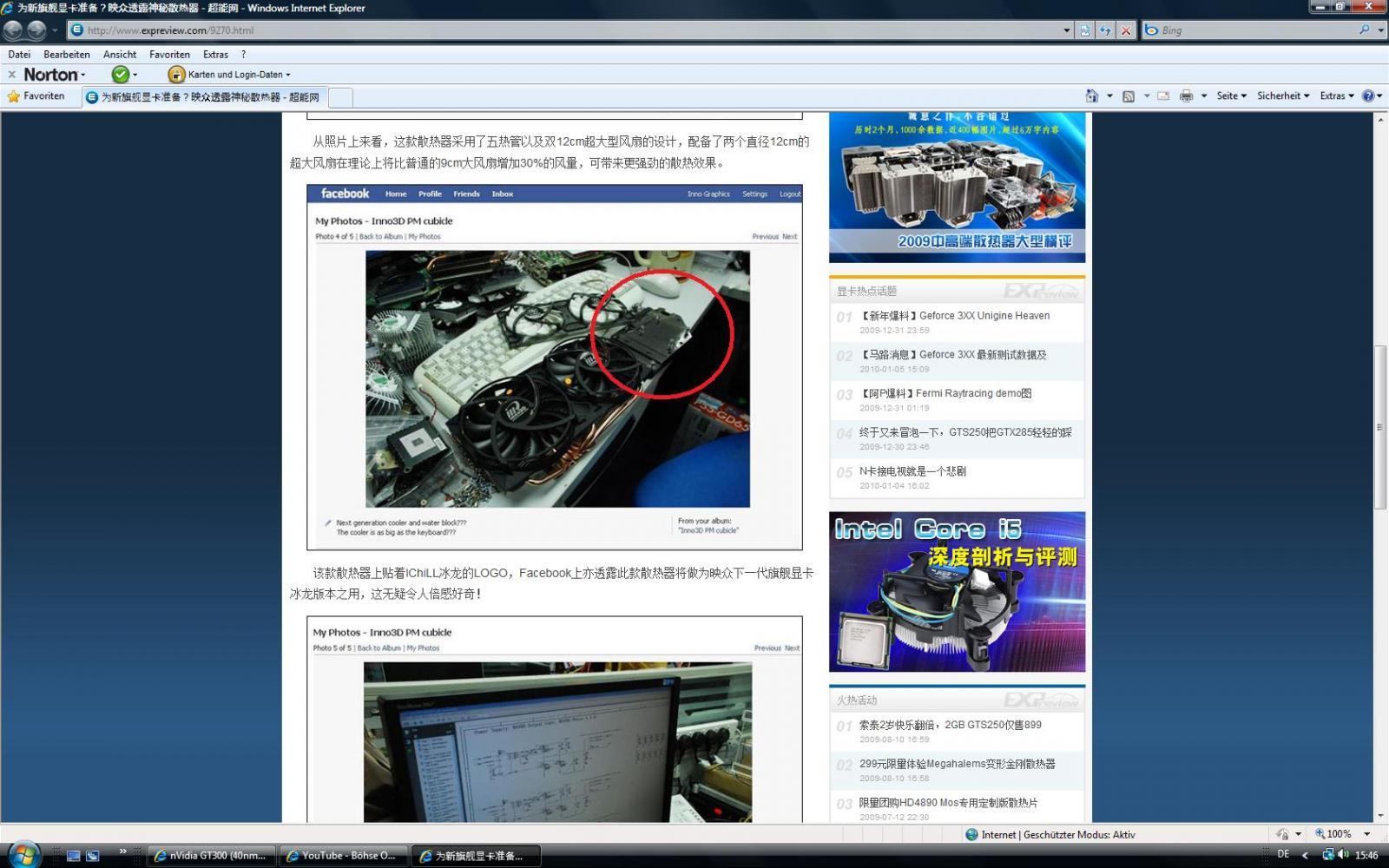Viewport: 1389px width, 868px height.
Task: Click the RSS feeds icon
Action: [x=1129, y=96]
